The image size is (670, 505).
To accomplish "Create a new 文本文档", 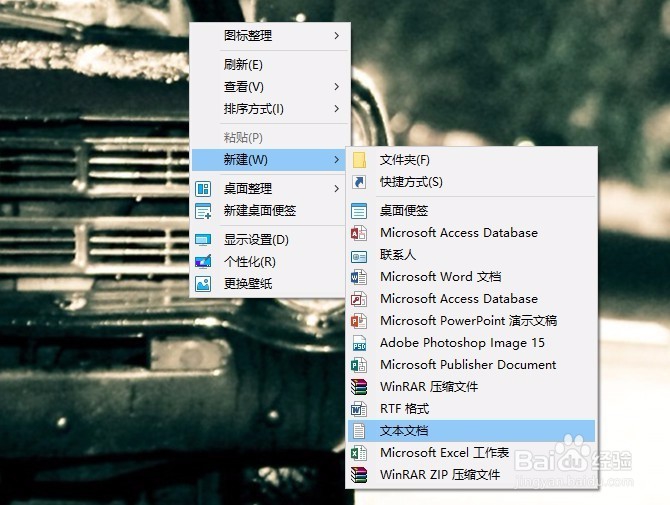I will point(471,431).
